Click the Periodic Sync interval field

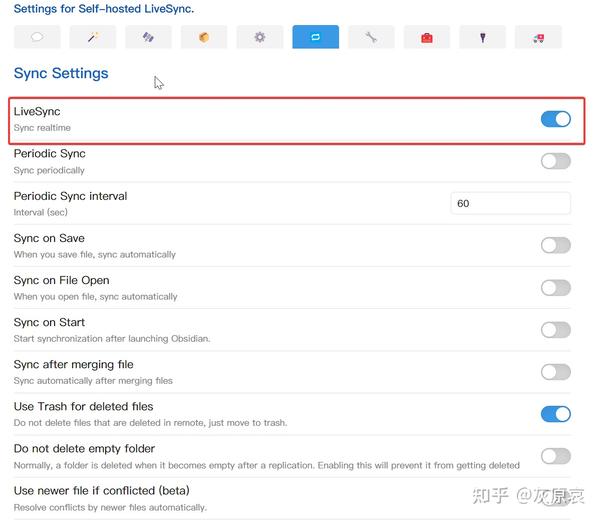click(510, 203)
